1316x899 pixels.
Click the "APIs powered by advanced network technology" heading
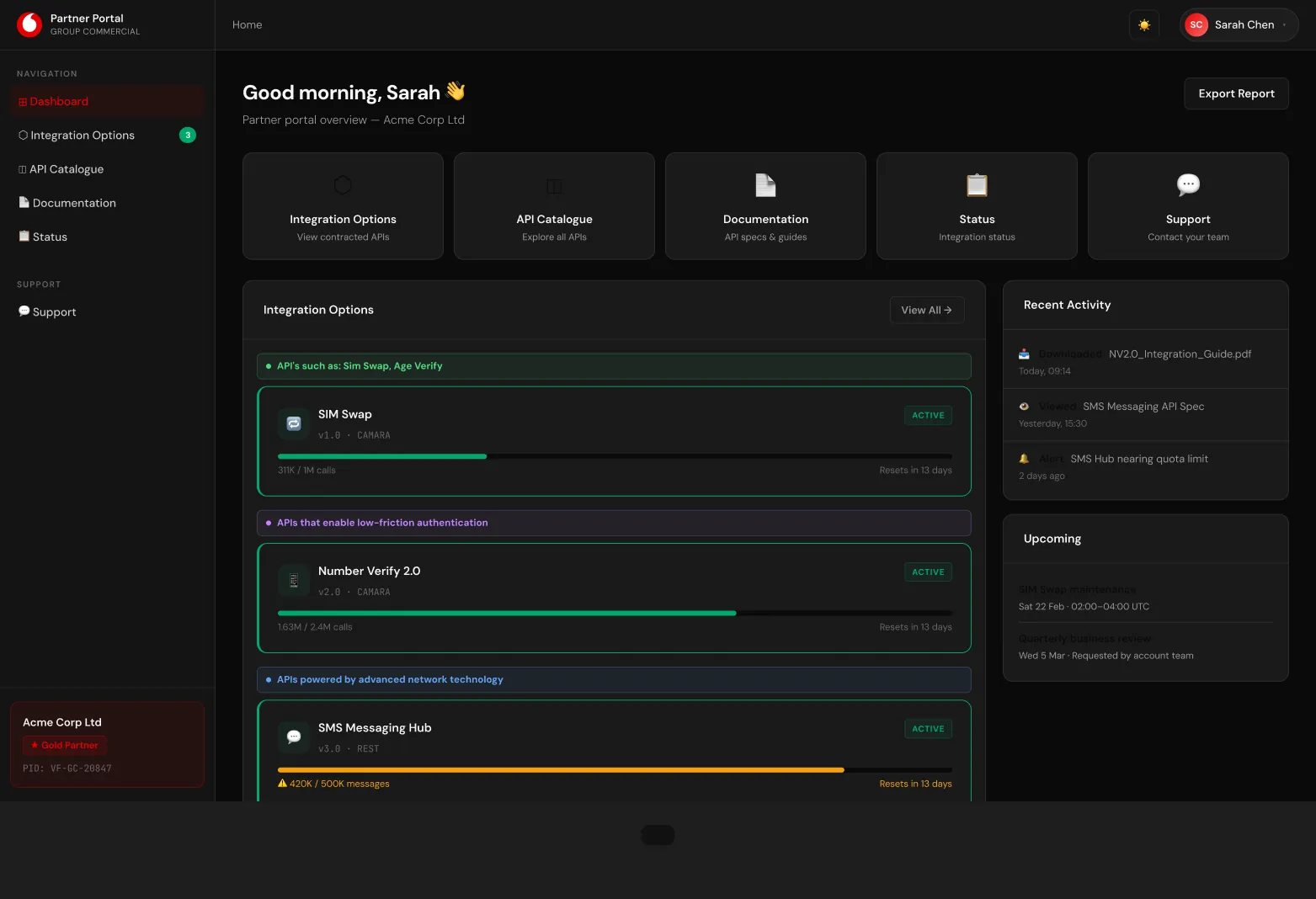click(x=614, y=679)
